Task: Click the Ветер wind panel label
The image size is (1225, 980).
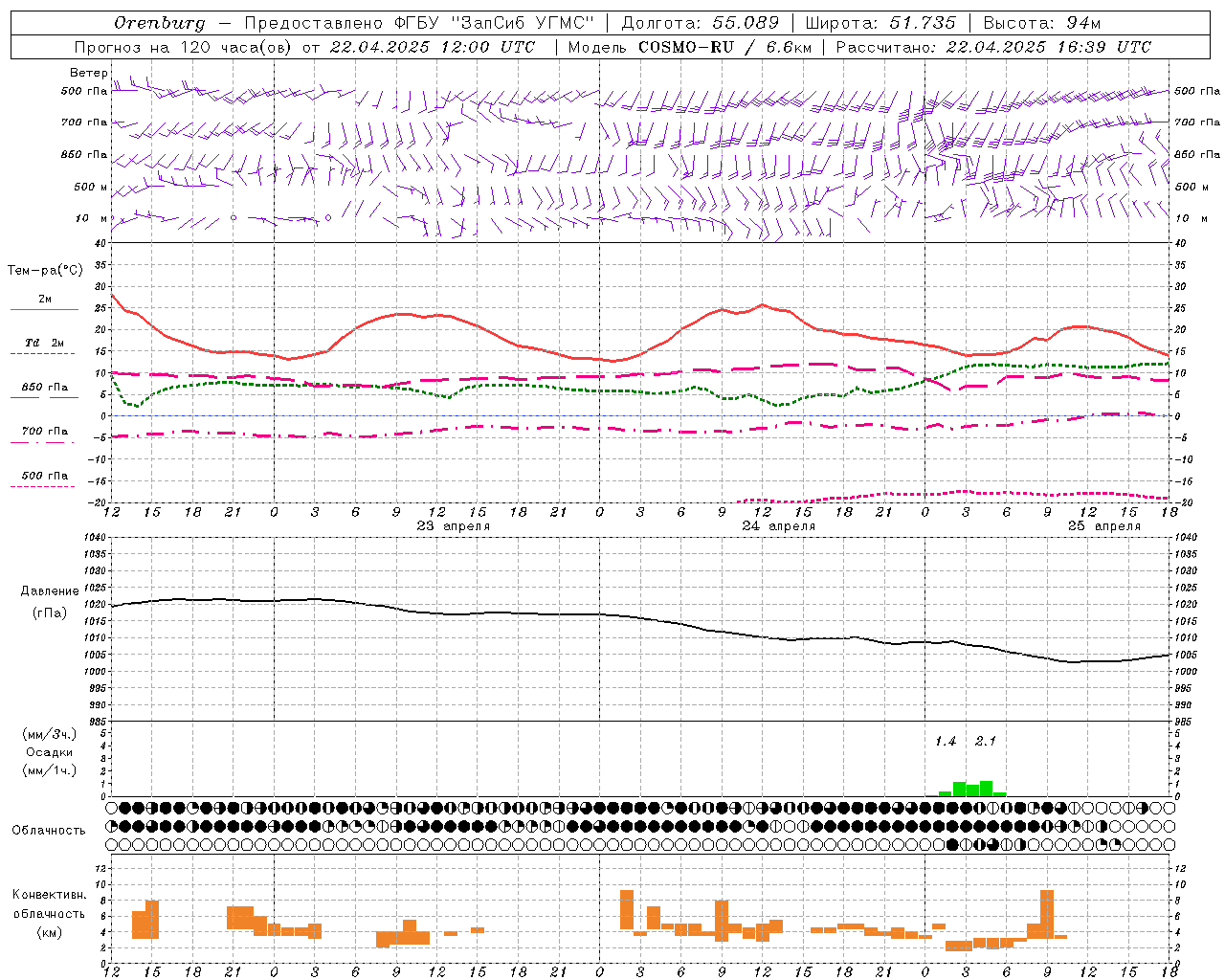Action: pyautogui.click(x=88, y=73)
